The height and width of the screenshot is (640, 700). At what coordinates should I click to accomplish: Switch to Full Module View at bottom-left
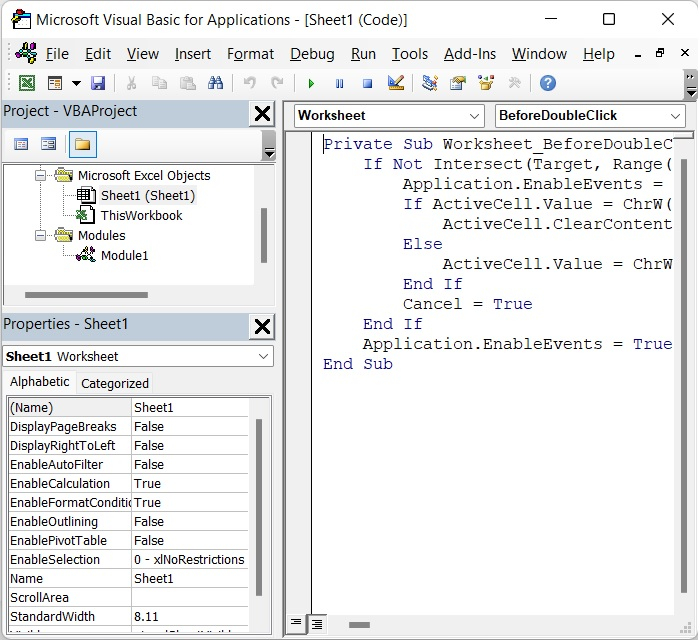click(x=316, y=624)
